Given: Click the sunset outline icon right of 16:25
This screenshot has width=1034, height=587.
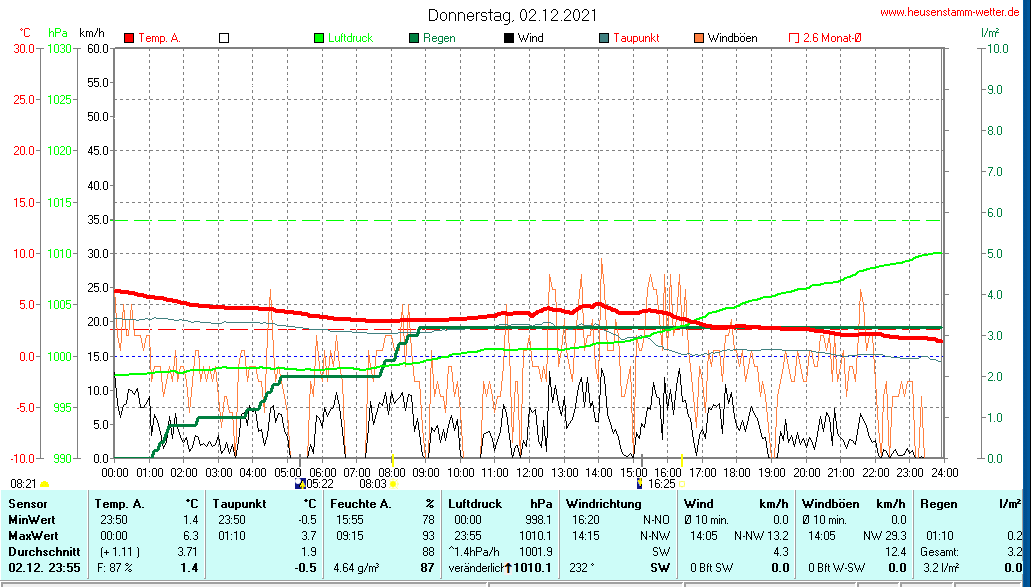Looking at the screenshot, I should coord(682,484).
